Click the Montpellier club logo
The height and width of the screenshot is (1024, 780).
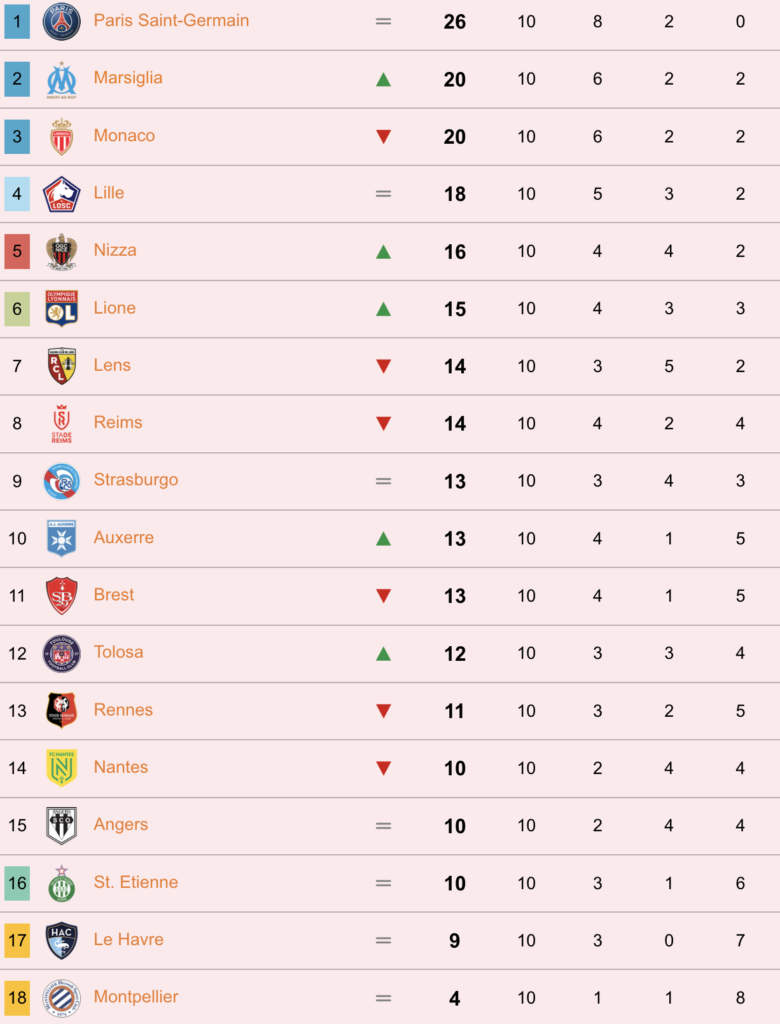(61, 998)
